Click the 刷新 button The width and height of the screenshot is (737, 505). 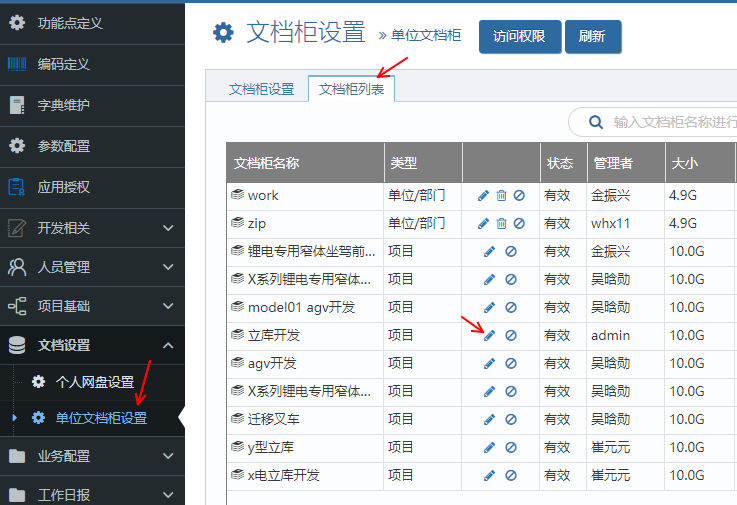click(x=592, y=36)
